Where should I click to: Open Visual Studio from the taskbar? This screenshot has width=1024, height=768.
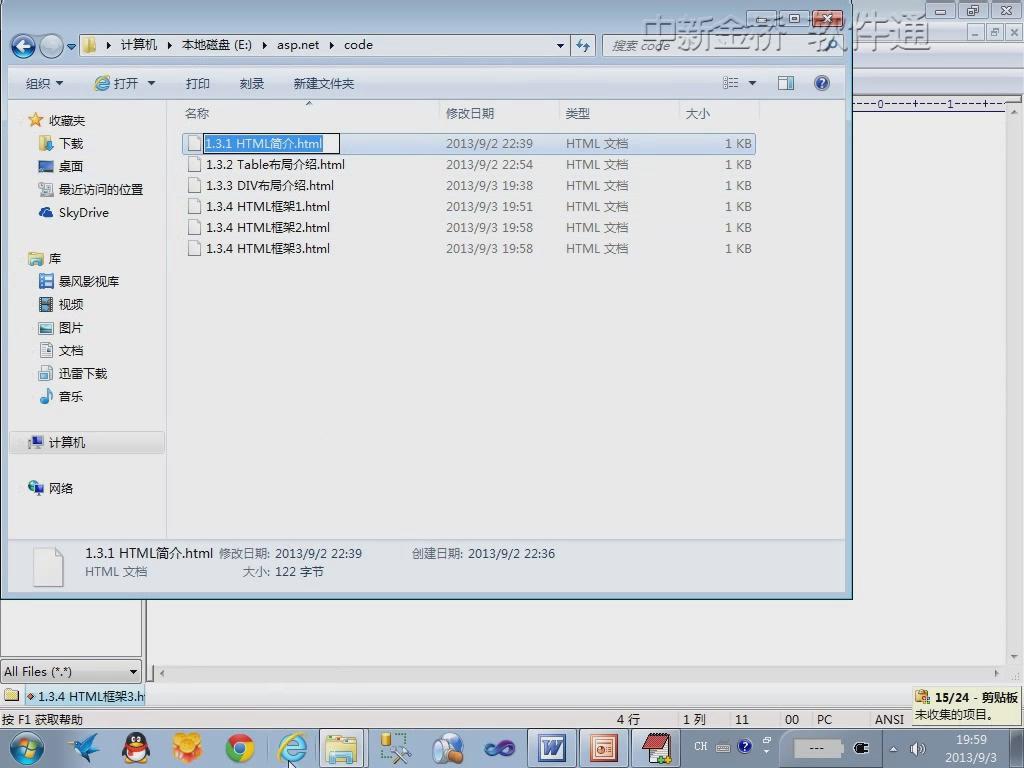pyautogui.click(x=500, y=748)
